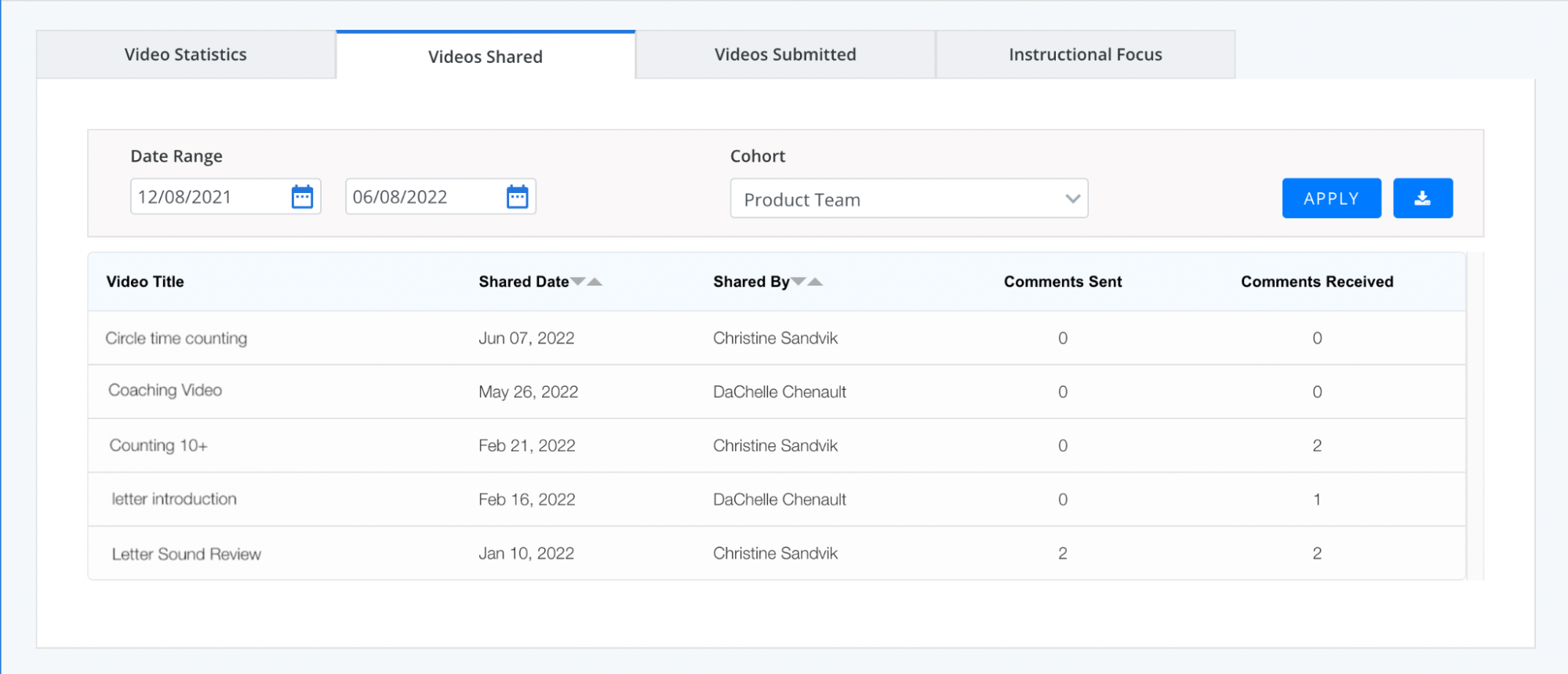Viewport: 1568px width, 674px height.
Task: Click DaChelle Chenault in Coaching Video row
Action: [780, 392]
